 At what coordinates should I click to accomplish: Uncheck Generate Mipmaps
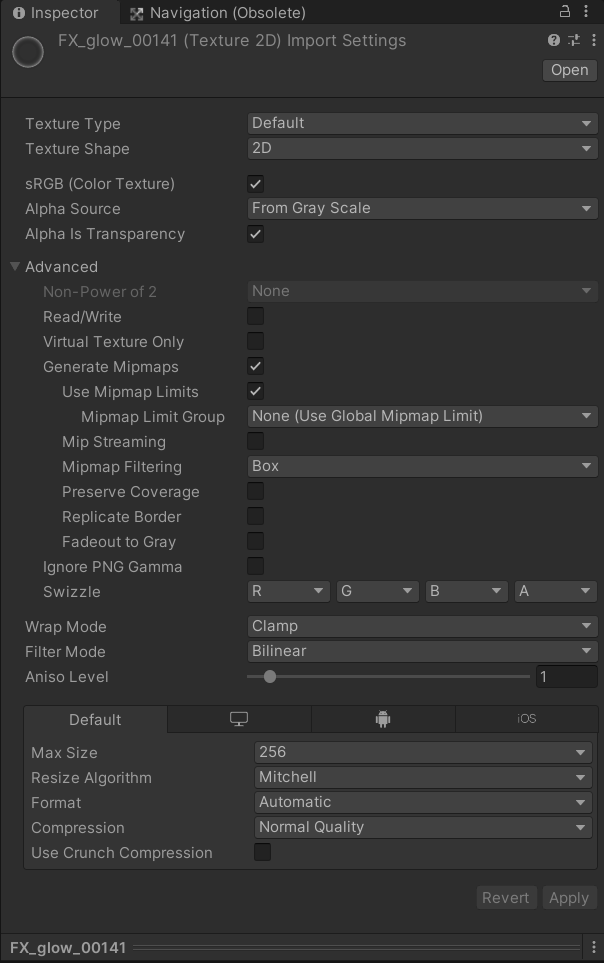256,367
